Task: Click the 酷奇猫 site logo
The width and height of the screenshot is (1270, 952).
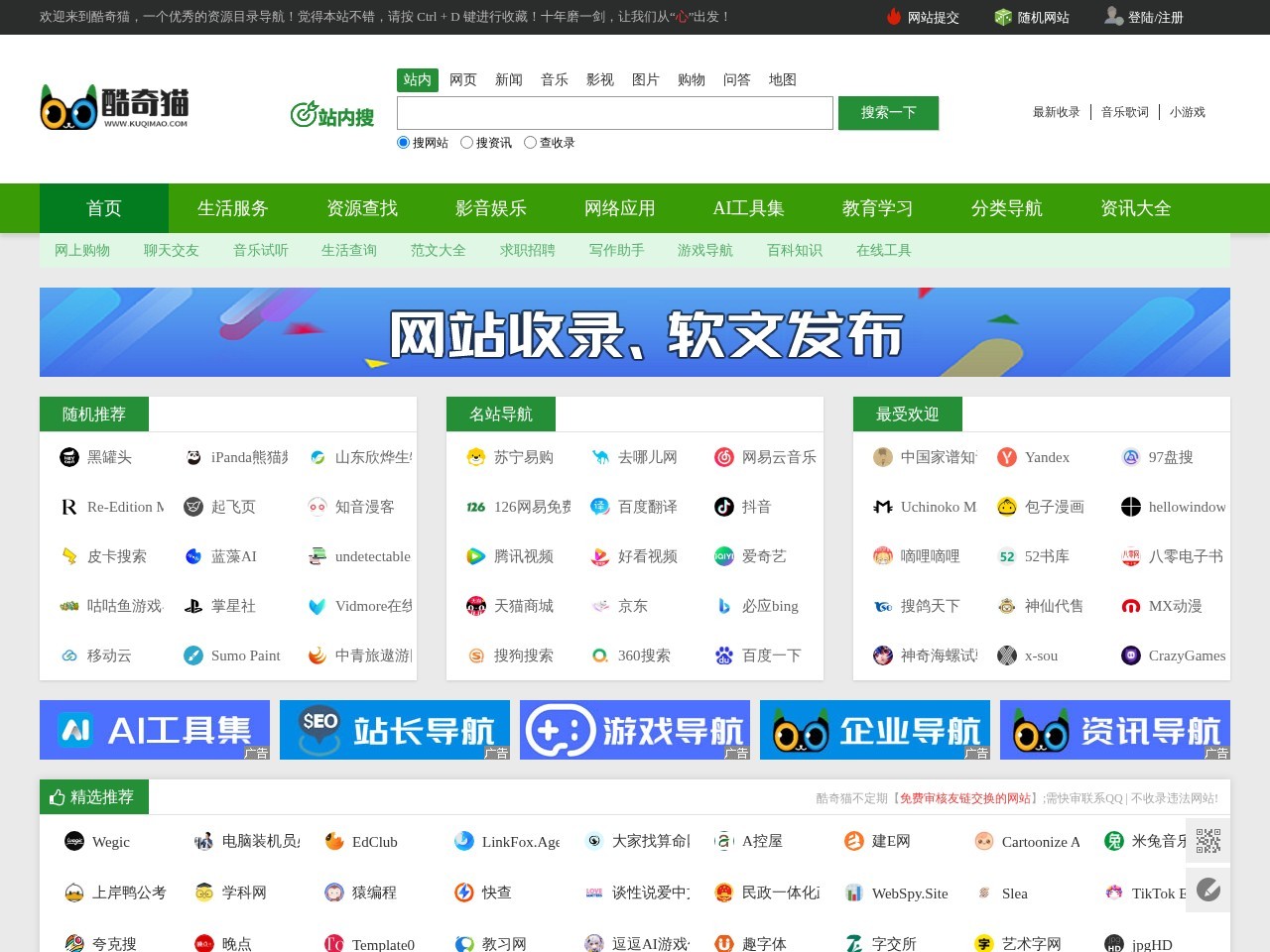Action: coord(114,107)
